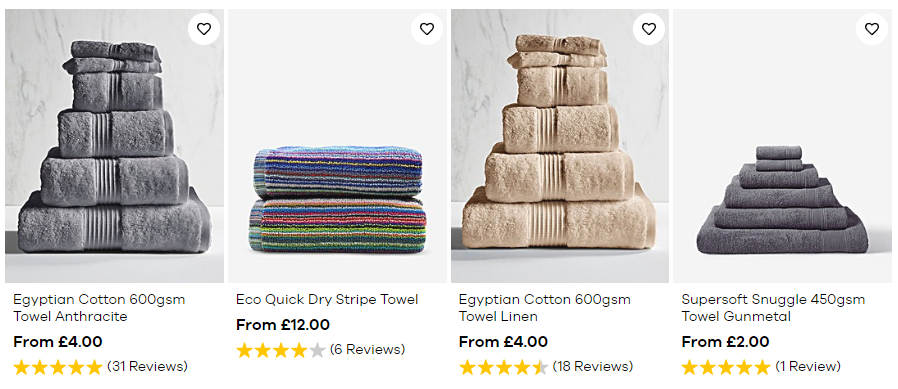Screen dimensions: 898x389
Task: Click the five-star rating under Anthracite towel
Action: coord(58,367)
